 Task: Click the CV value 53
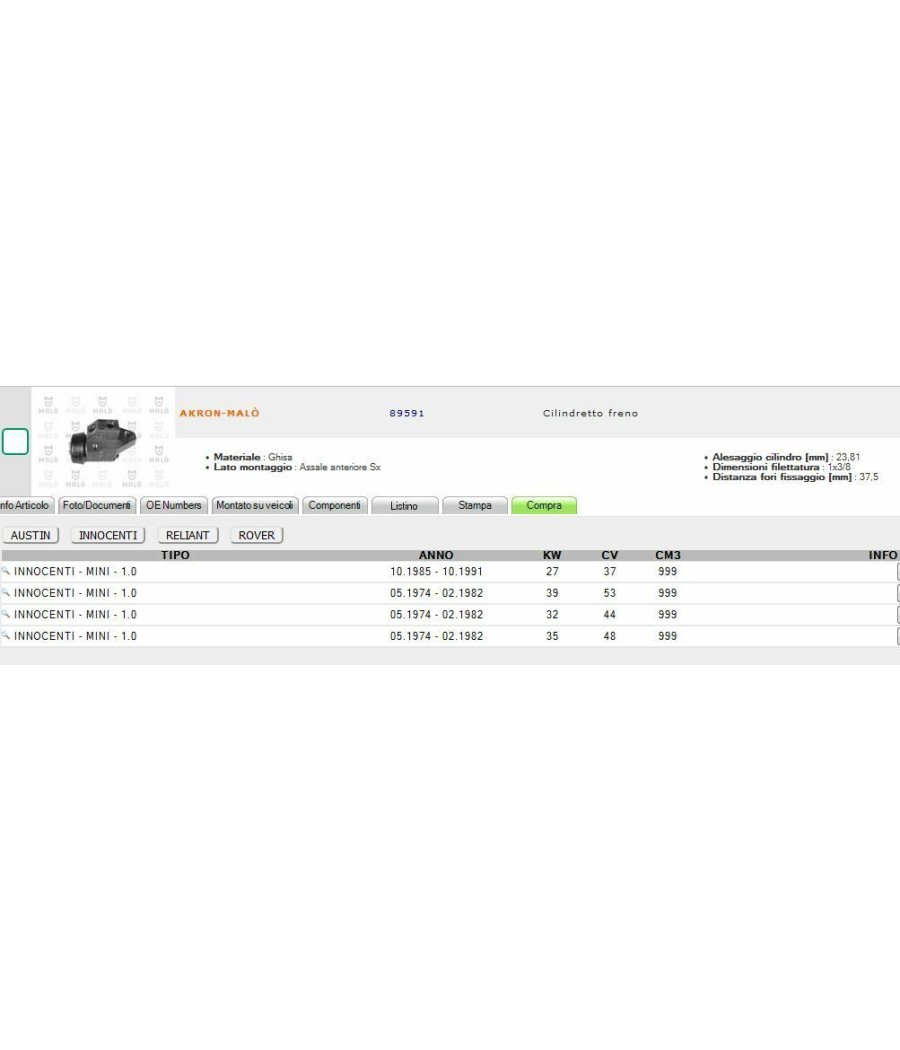point(609,593)
